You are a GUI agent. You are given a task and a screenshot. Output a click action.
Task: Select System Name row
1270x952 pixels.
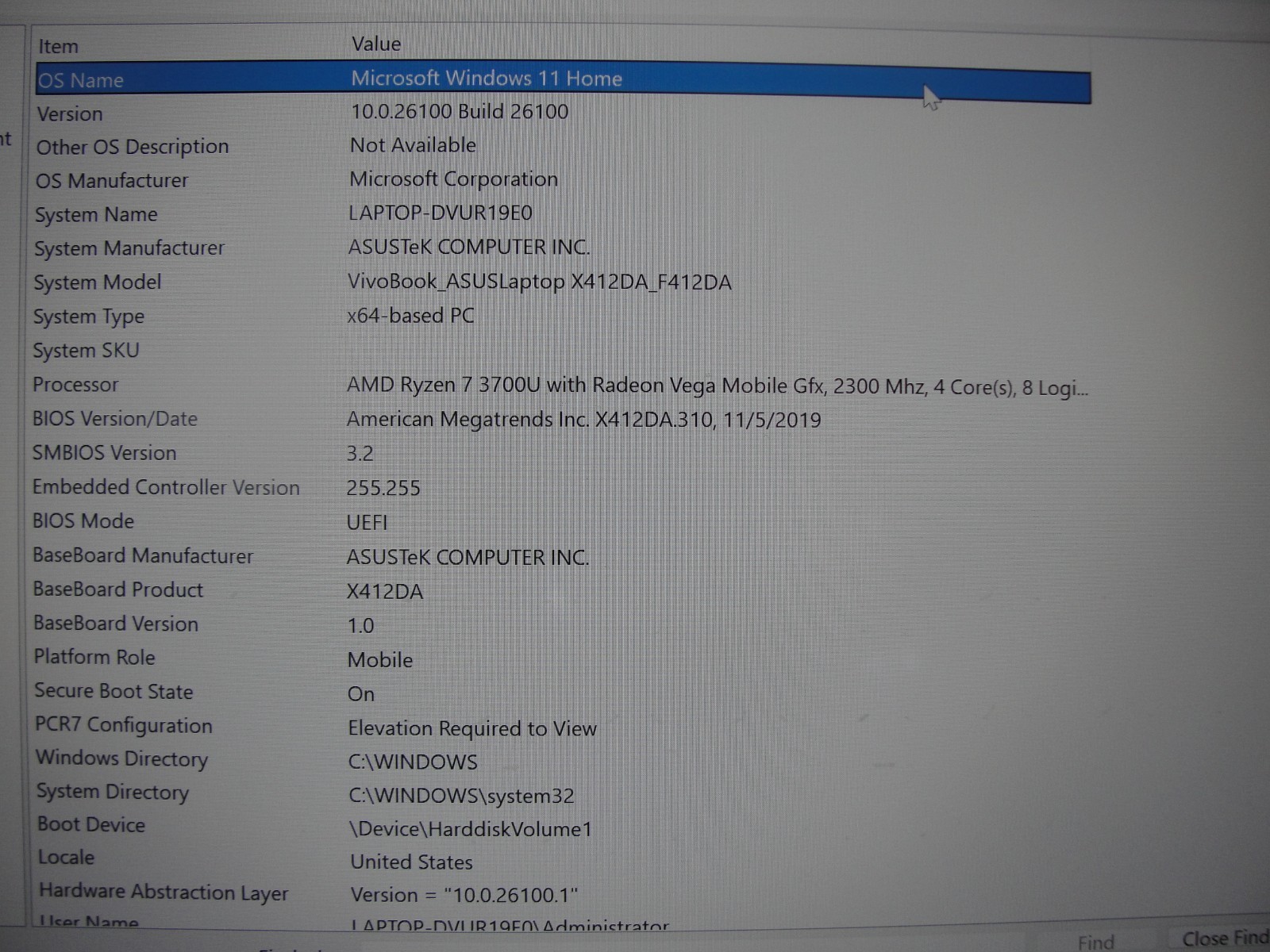coord(96,216)
